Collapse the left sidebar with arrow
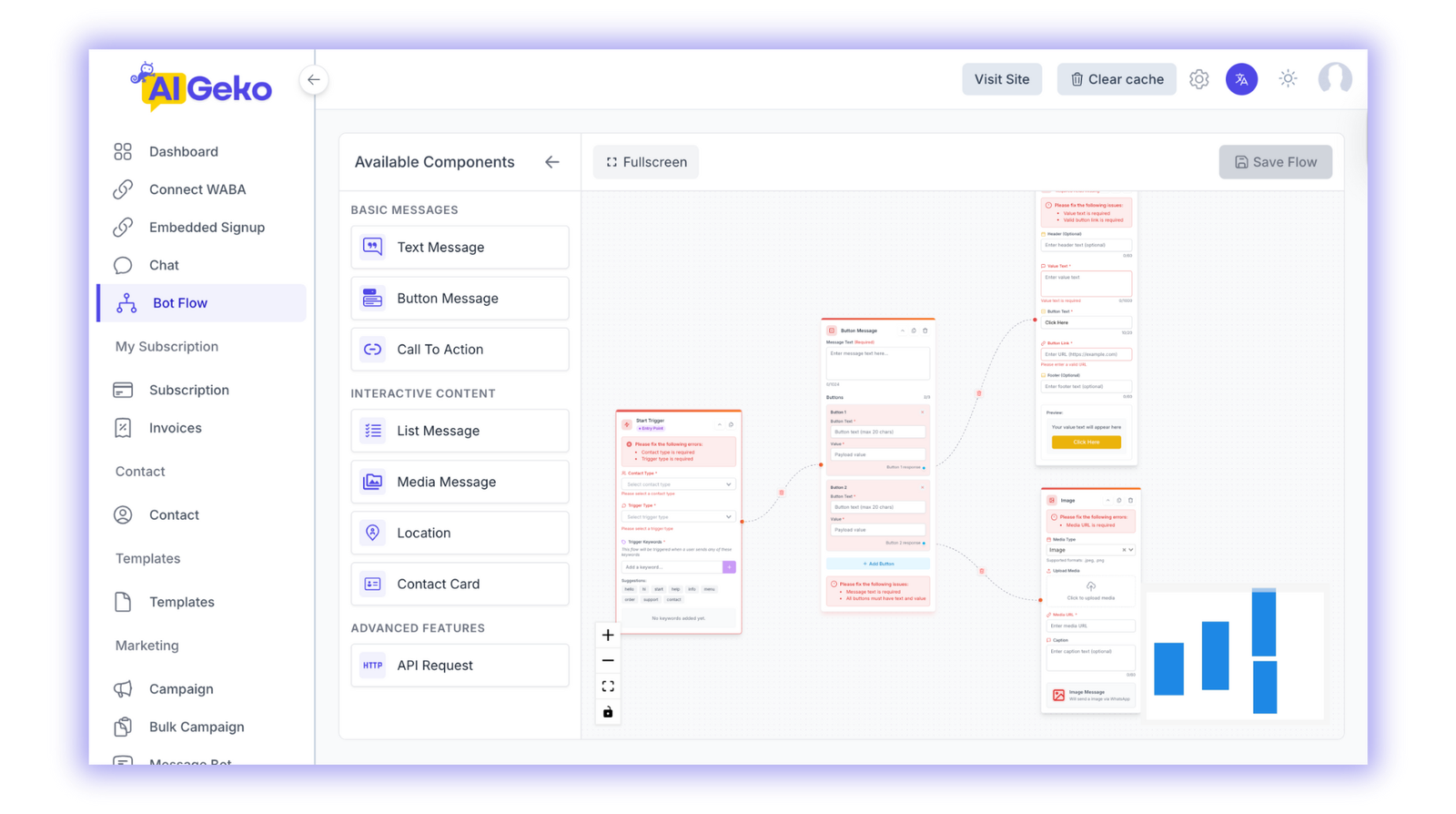Viewport: 1456px width, 814px height. tap(313, 80)
